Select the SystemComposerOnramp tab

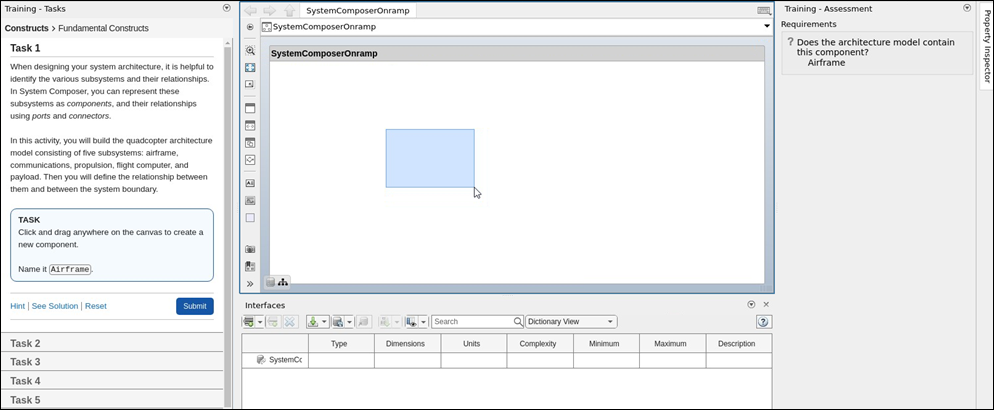358,11
